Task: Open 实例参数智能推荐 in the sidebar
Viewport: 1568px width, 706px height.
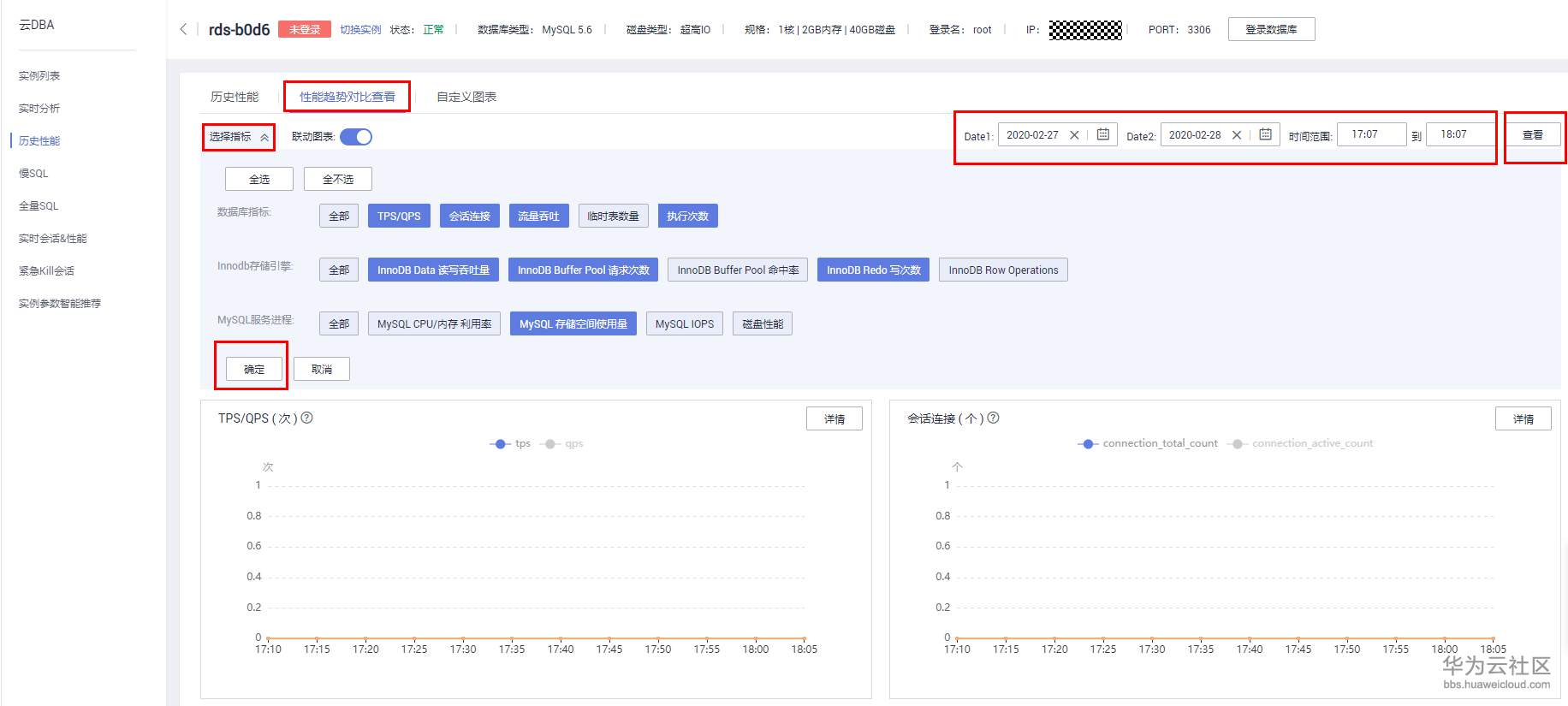Action: coord(60,303)
